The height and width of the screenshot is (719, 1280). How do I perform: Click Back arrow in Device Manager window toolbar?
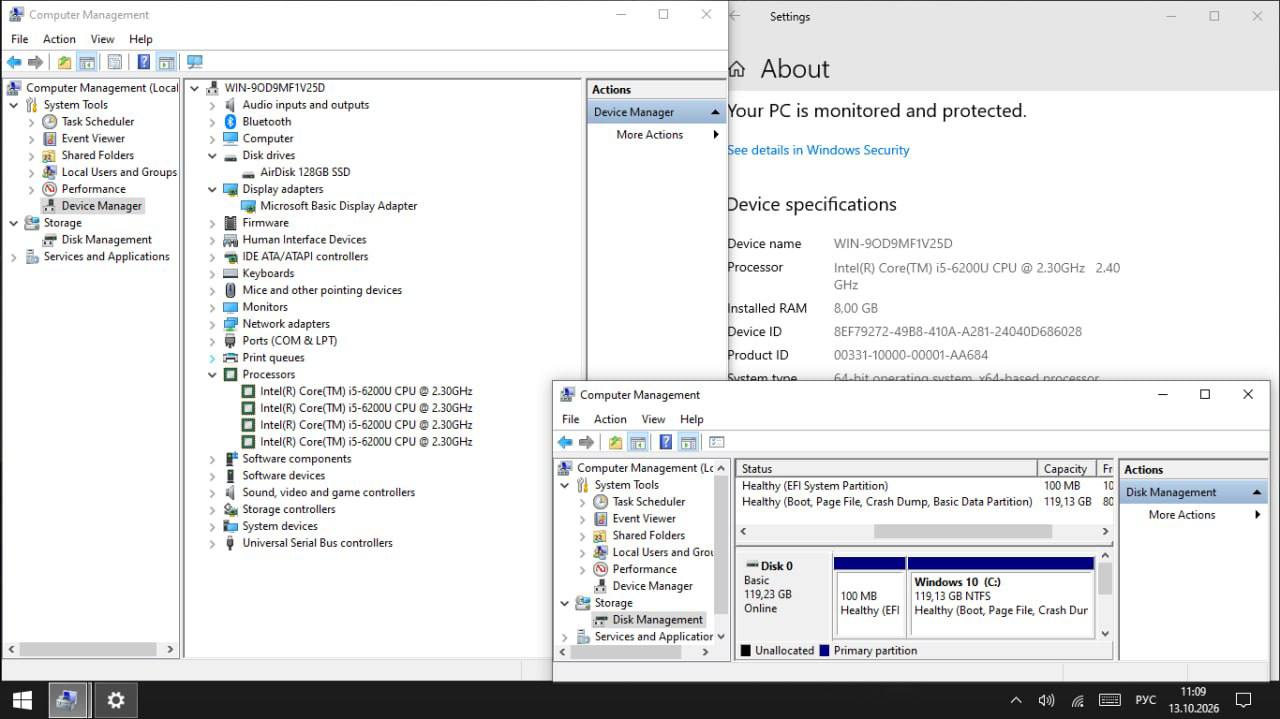click(14, 62)
